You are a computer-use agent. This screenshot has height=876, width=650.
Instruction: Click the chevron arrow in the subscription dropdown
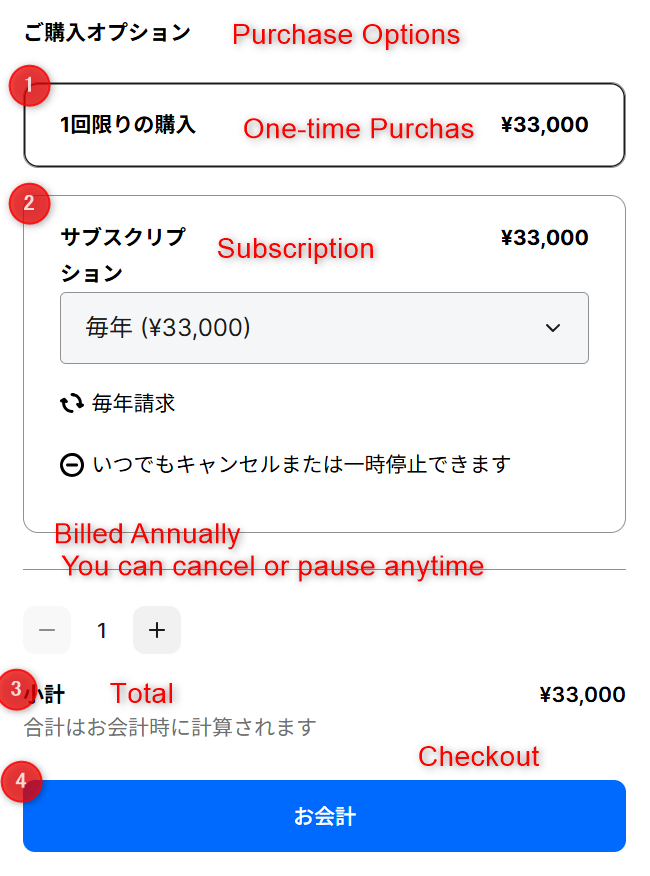(553, 328)
